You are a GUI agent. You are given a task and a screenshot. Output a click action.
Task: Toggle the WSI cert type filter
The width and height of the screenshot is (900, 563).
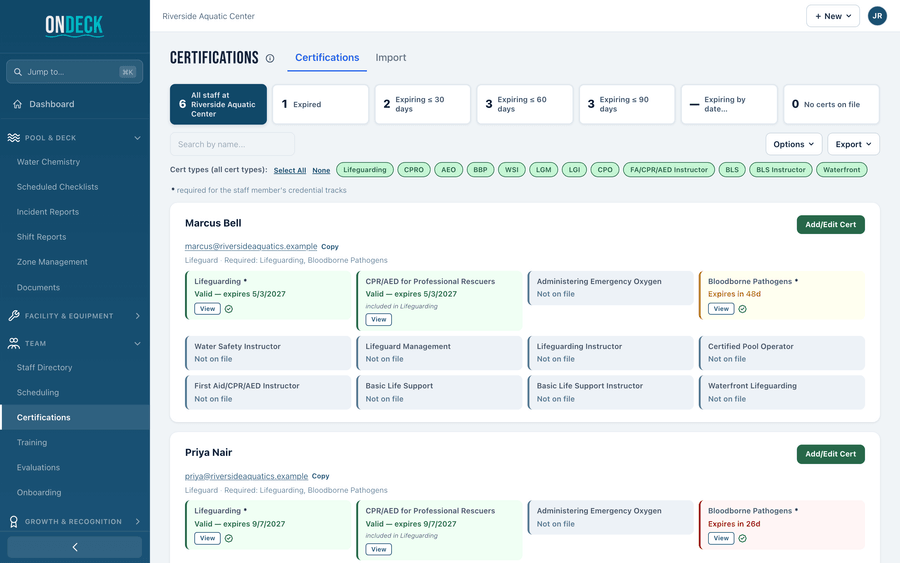(511, 170)
